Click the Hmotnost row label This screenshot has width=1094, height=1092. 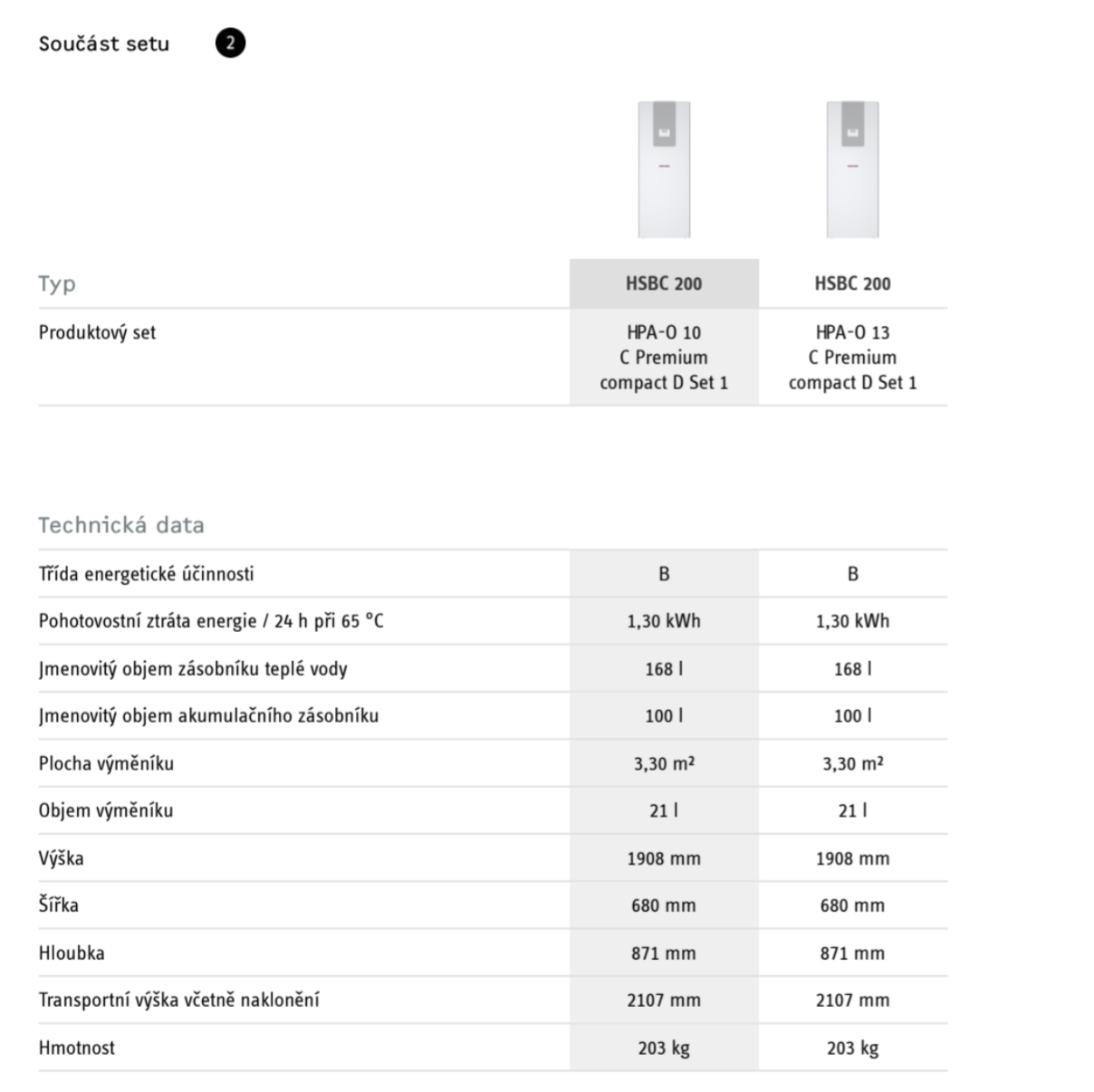77,1048
